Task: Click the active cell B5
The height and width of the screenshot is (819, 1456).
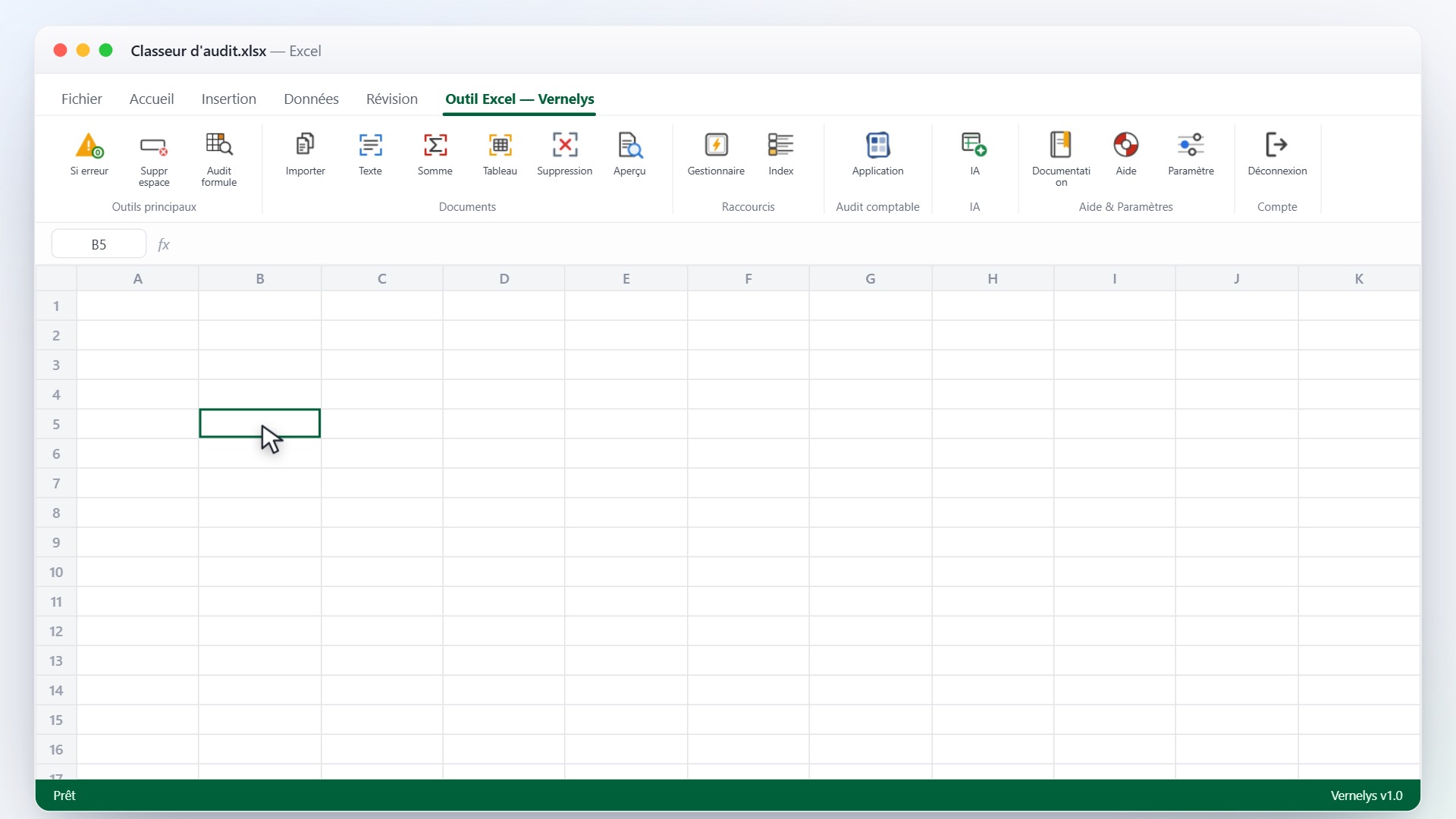Action: (x=260, y=423)
